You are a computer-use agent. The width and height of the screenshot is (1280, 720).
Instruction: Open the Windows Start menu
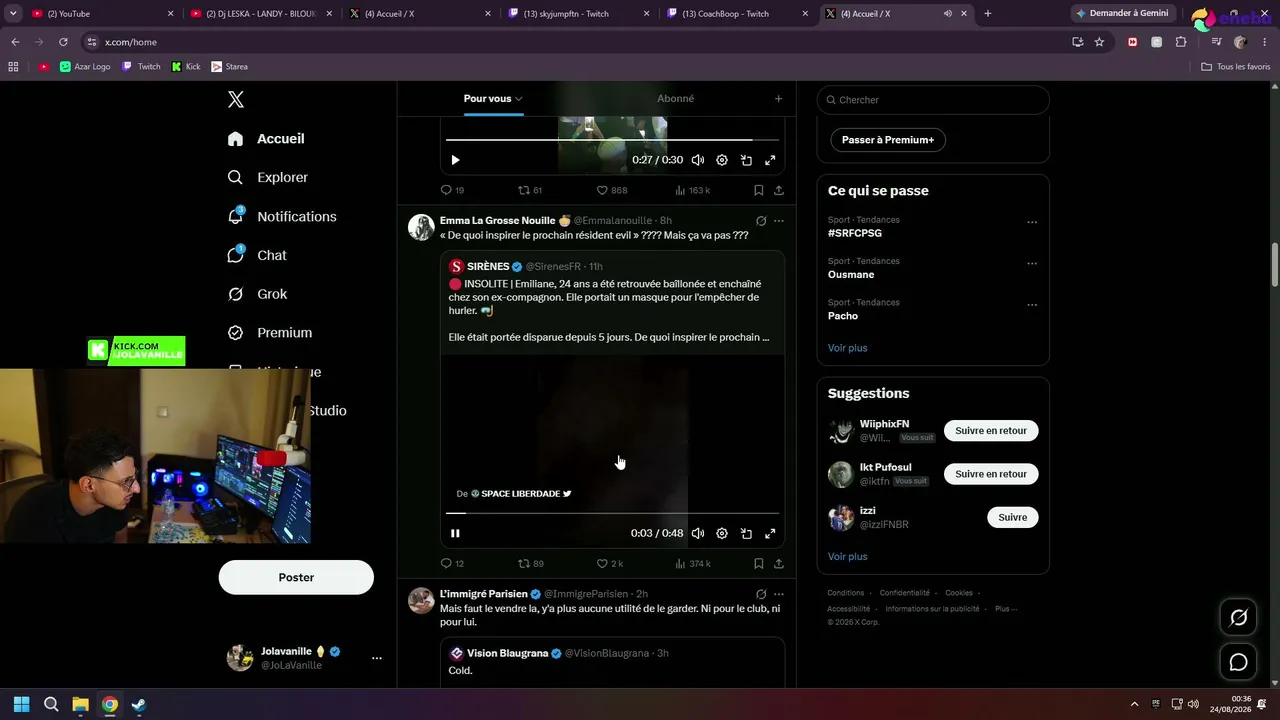pos(22,705)
